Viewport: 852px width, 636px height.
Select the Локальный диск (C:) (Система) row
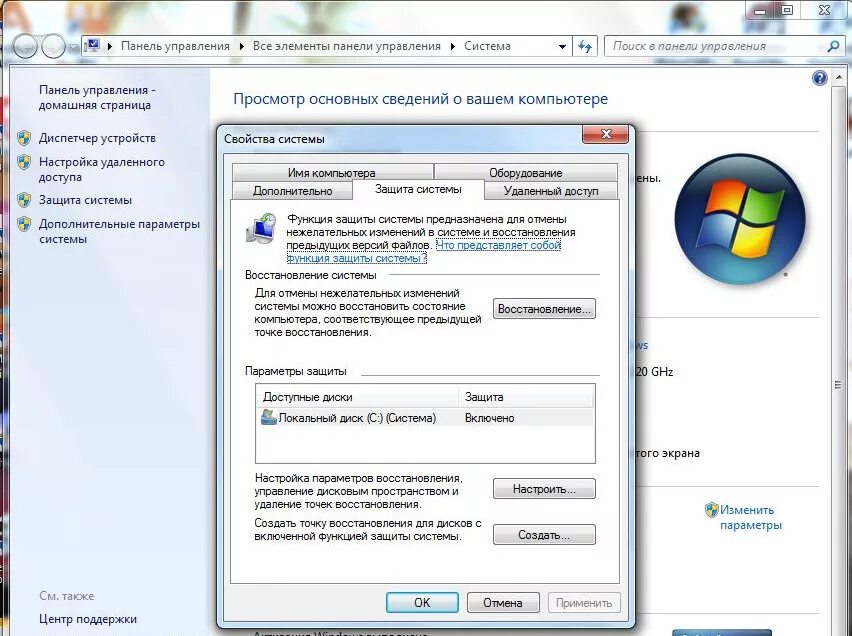[425, 417]
